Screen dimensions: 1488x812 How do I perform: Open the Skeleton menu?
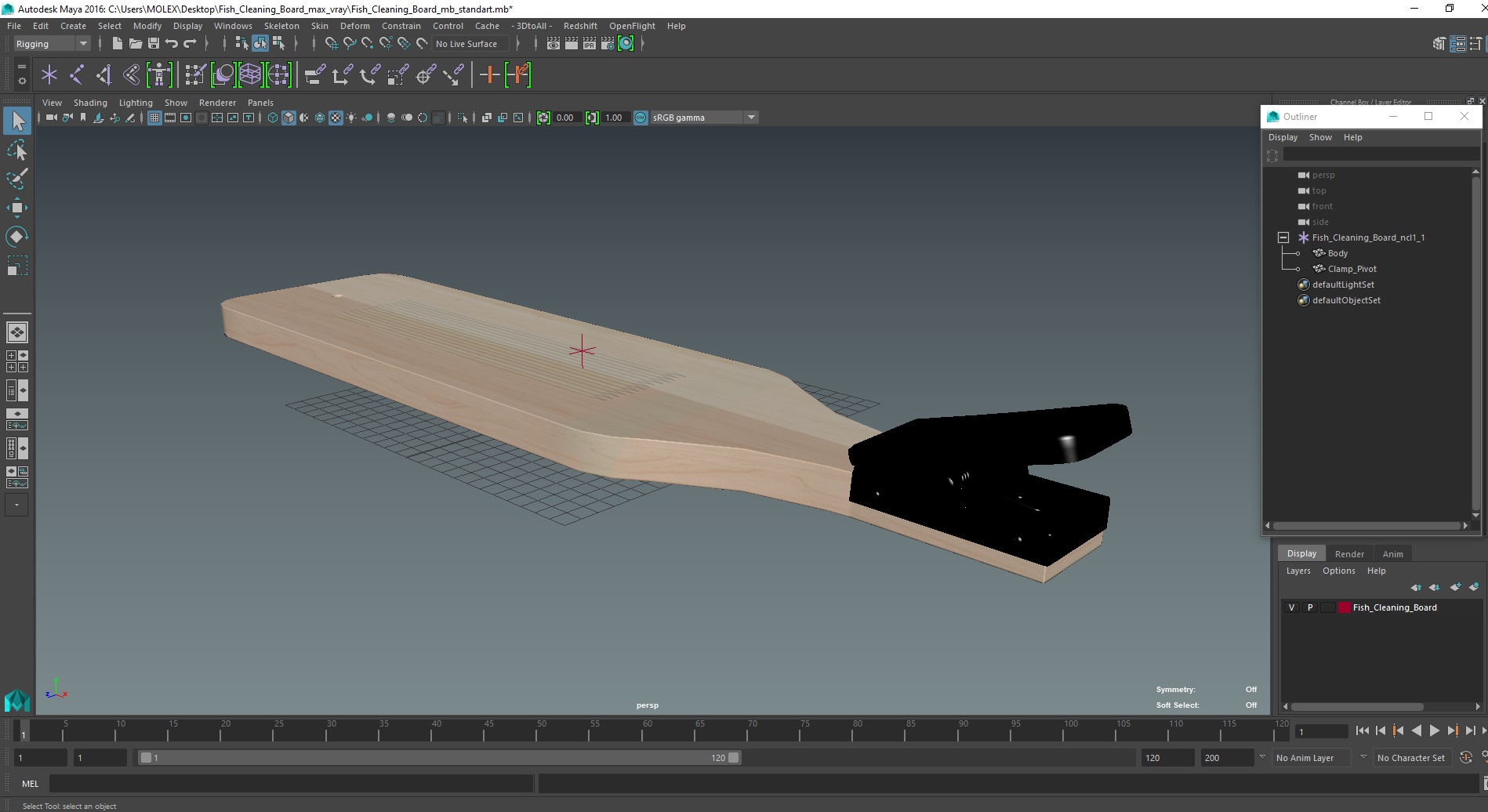281,26
